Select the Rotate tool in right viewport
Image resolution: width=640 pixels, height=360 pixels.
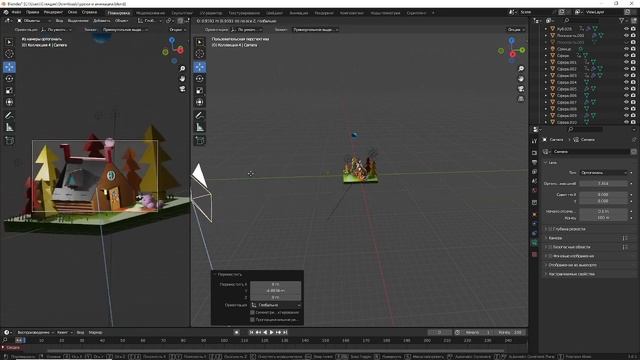tap(200, 78)
